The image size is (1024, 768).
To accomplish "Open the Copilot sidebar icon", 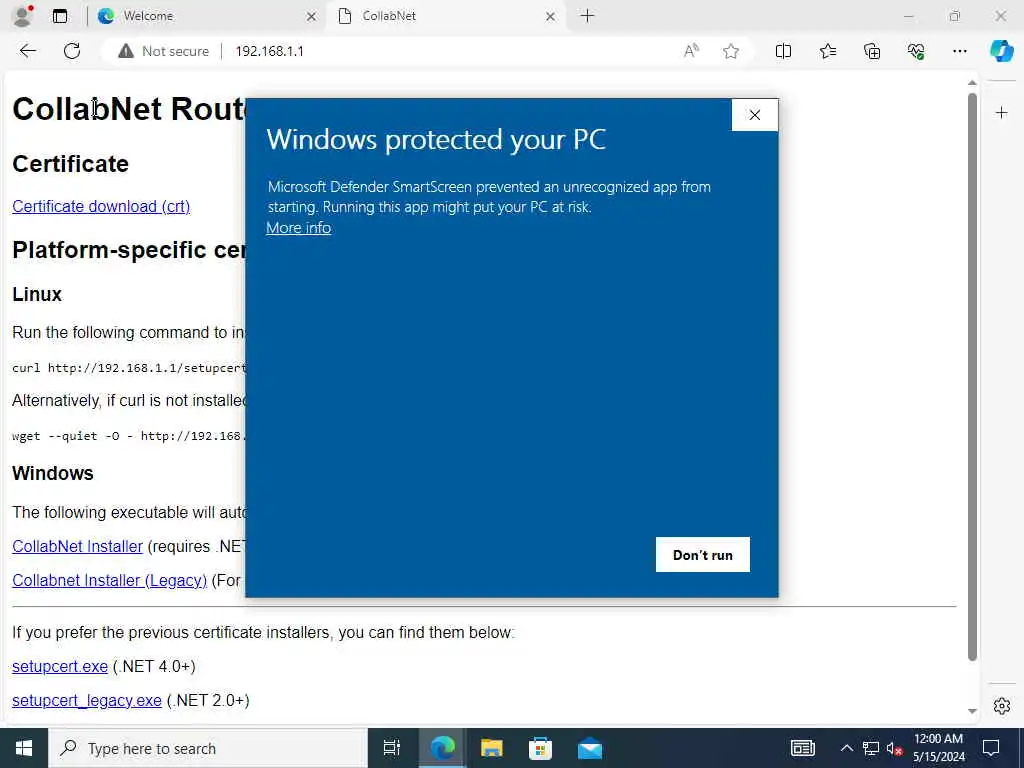I will click(1001, 51).
